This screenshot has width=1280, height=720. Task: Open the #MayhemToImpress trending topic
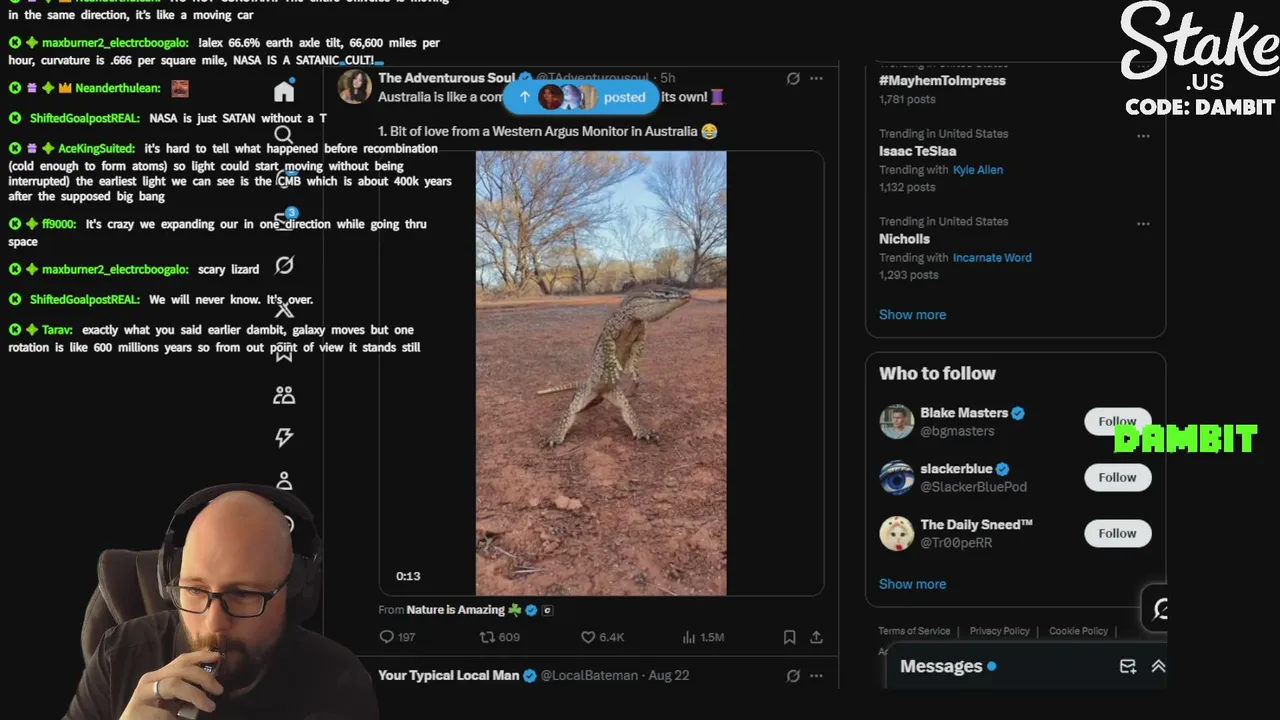point(942,80)
